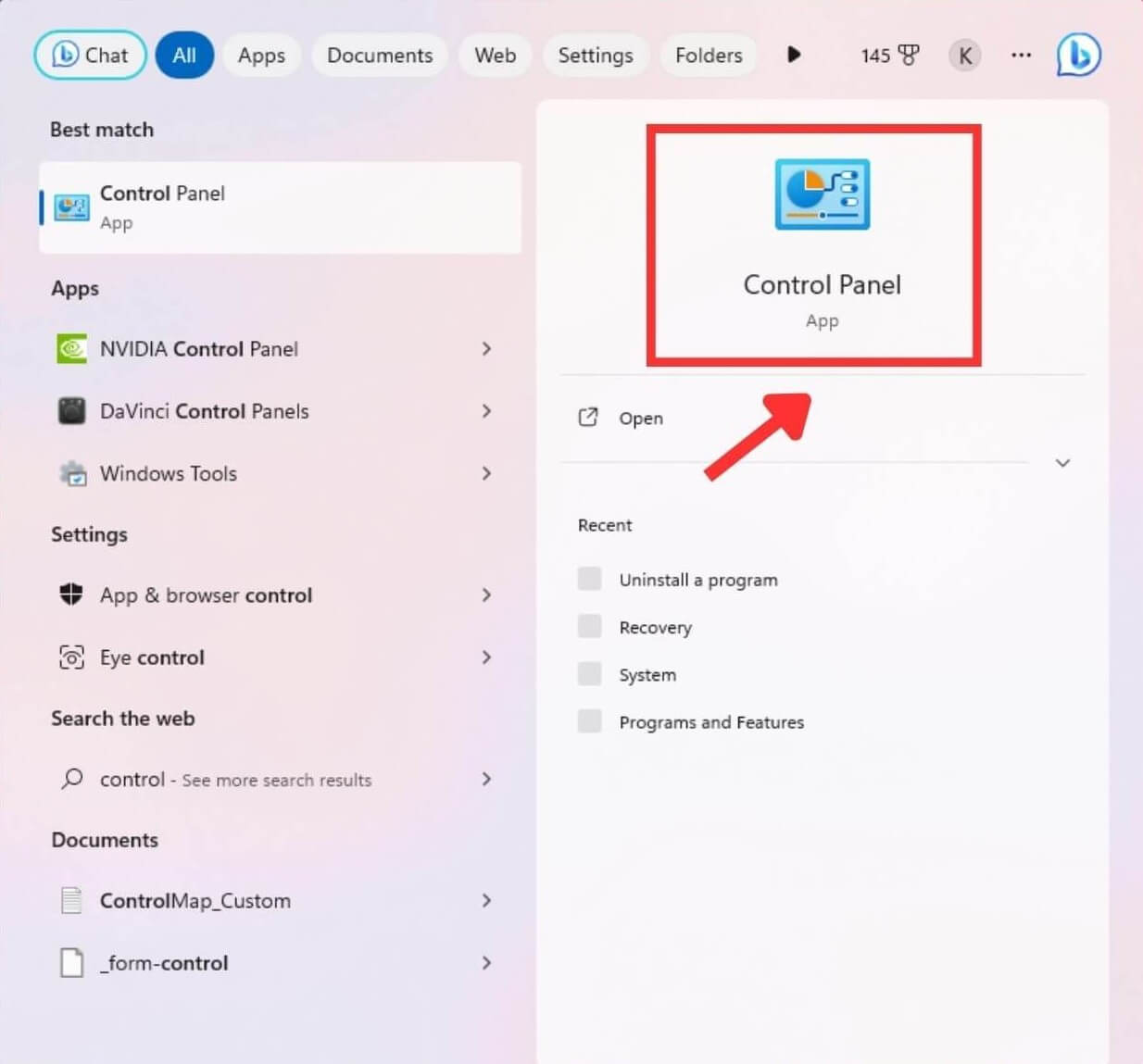
Task: Open App & browser control setting
Action: tap(280, 595)
